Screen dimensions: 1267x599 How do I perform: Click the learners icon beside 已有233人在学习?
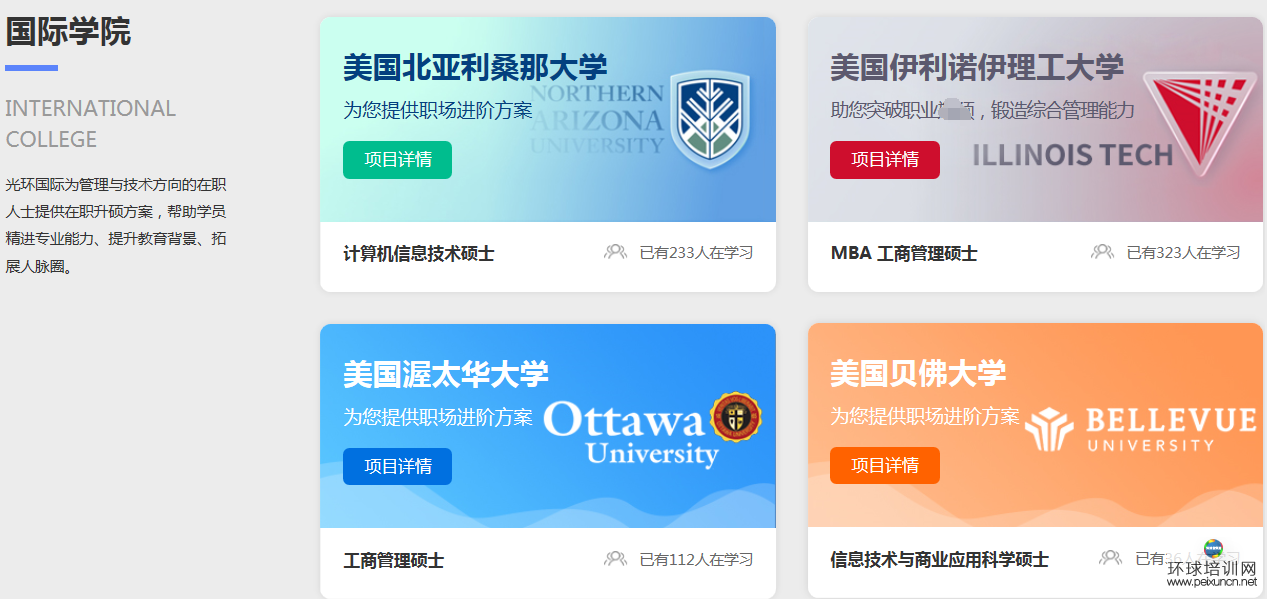point(616,252)
